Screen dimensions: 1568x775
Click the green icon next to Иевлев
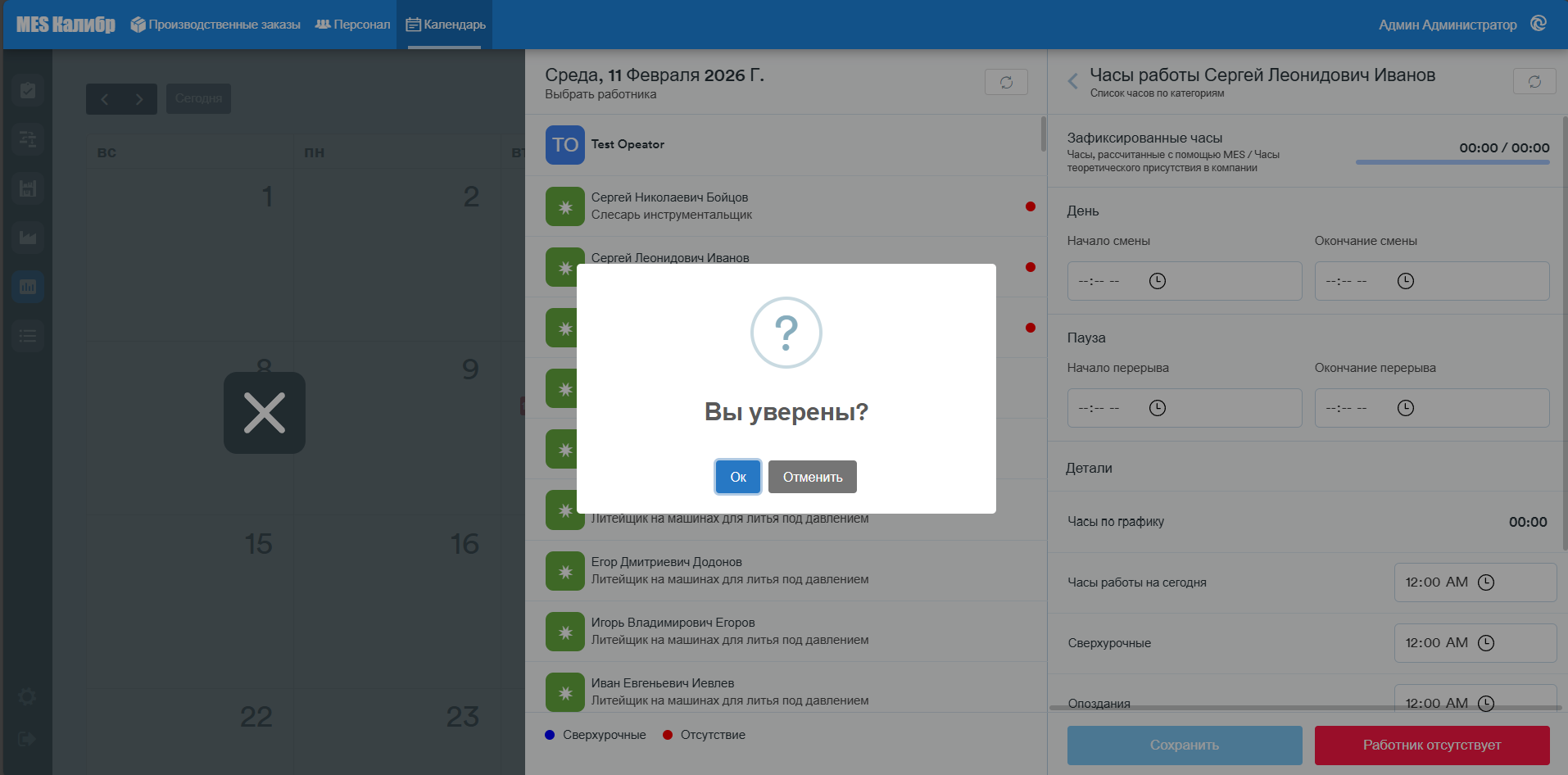tap(565, 692)
